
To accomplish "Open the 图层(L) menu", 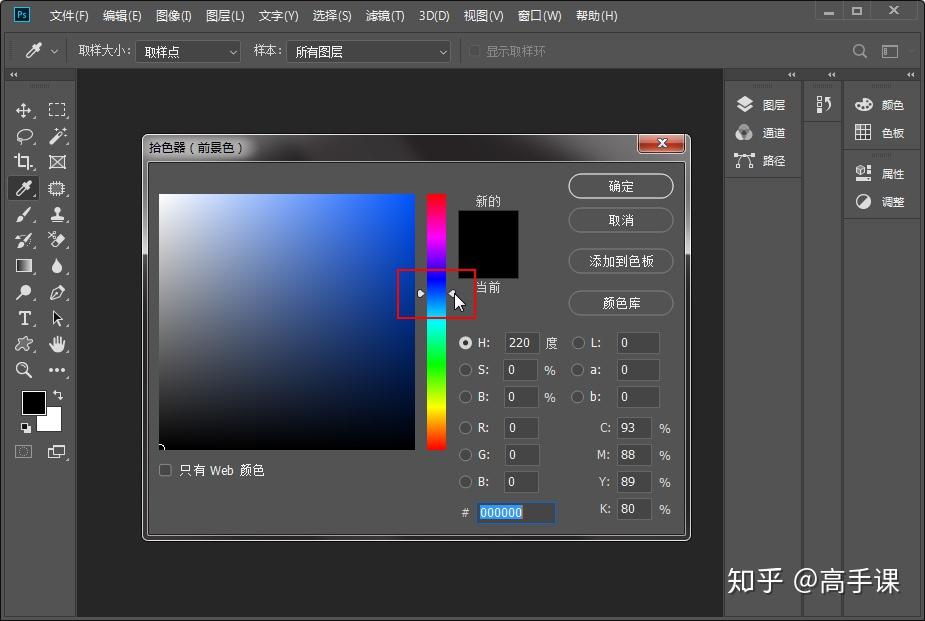I will pyautogui.click(x=225, y=16).
